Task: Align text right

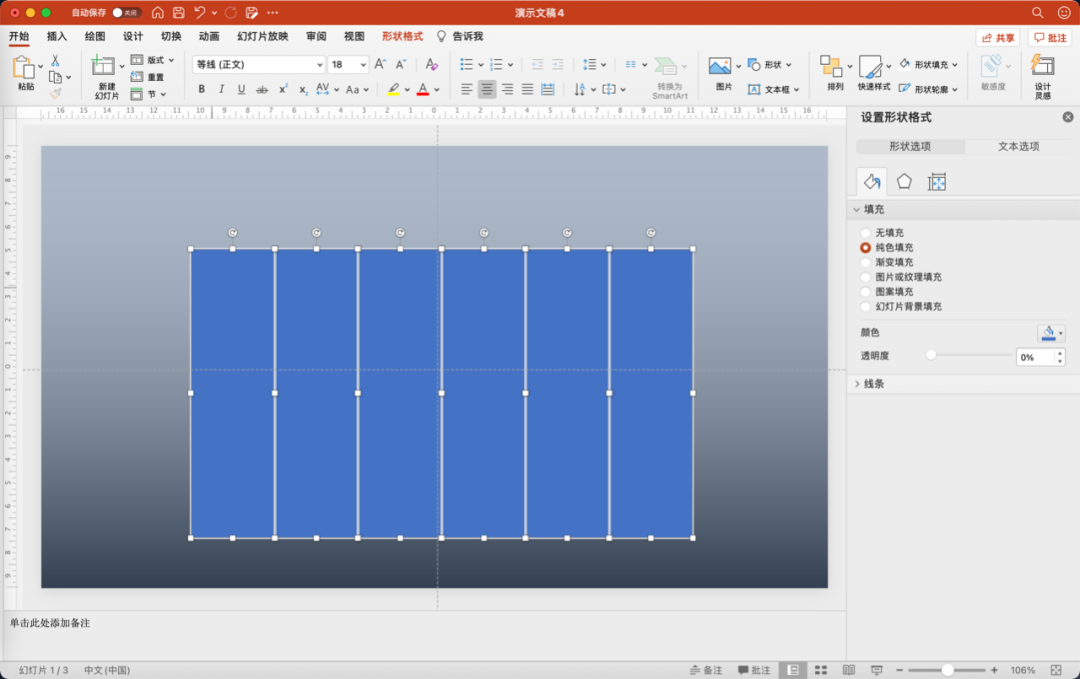Action: 507,89
